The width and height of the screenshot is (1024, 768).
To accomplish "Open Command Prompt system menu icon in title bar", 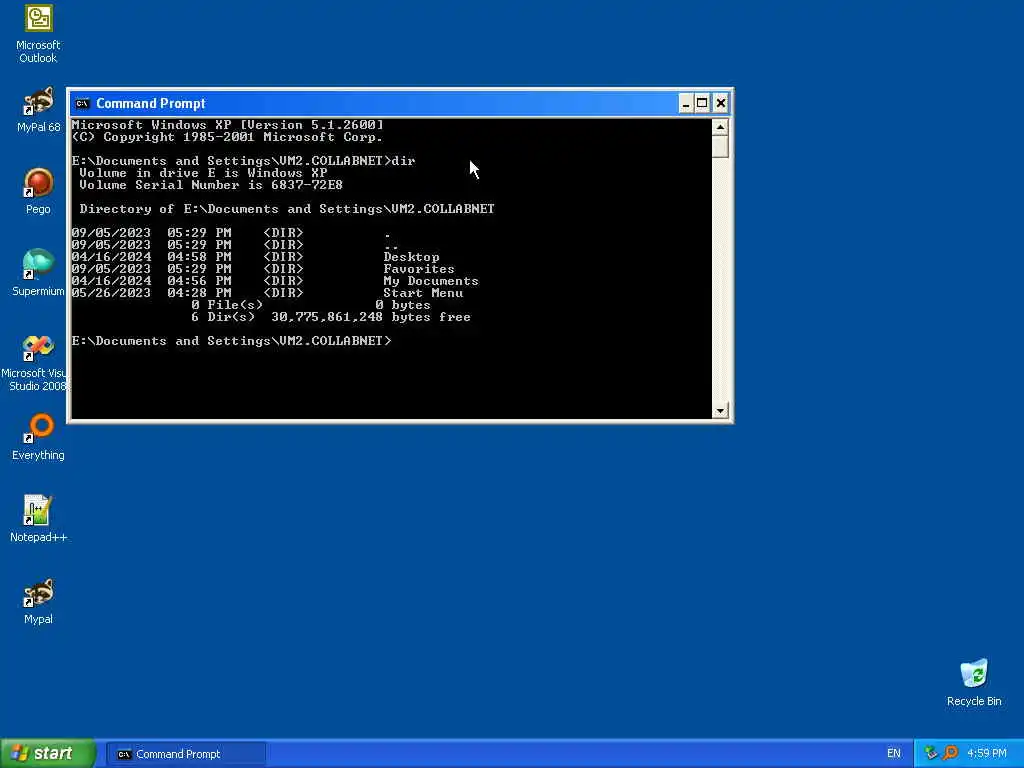I will (82, 103).
